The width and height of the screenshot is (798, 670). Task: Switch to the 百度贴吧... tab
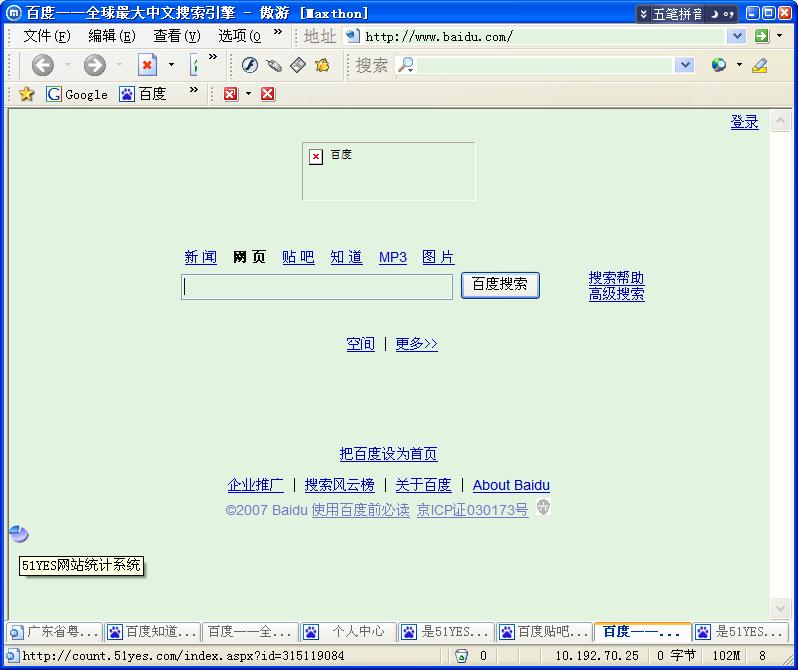point(545,632)
